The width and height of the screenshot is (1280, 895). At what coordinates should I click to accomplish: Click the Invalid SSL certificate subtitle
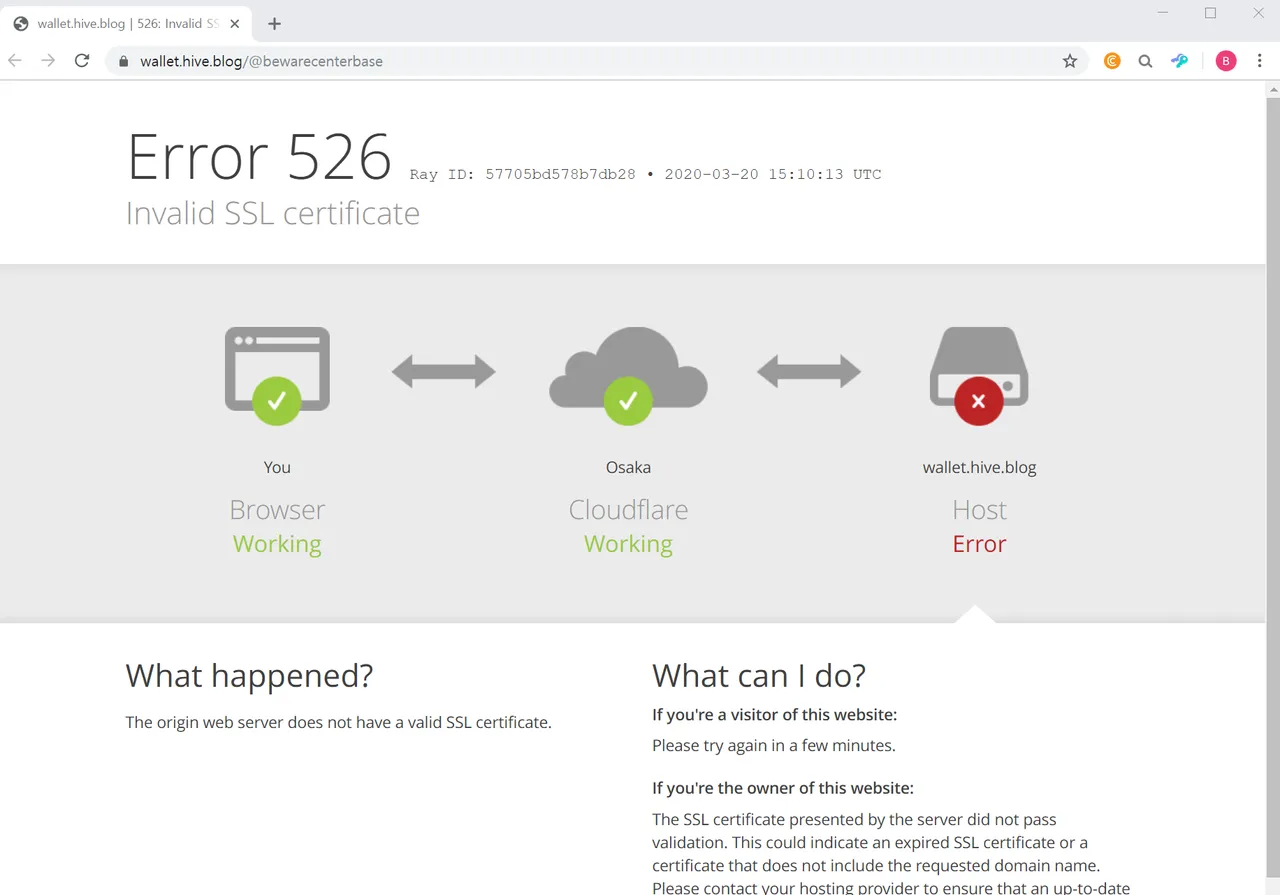pyautogui.click(x=273, y=213)
